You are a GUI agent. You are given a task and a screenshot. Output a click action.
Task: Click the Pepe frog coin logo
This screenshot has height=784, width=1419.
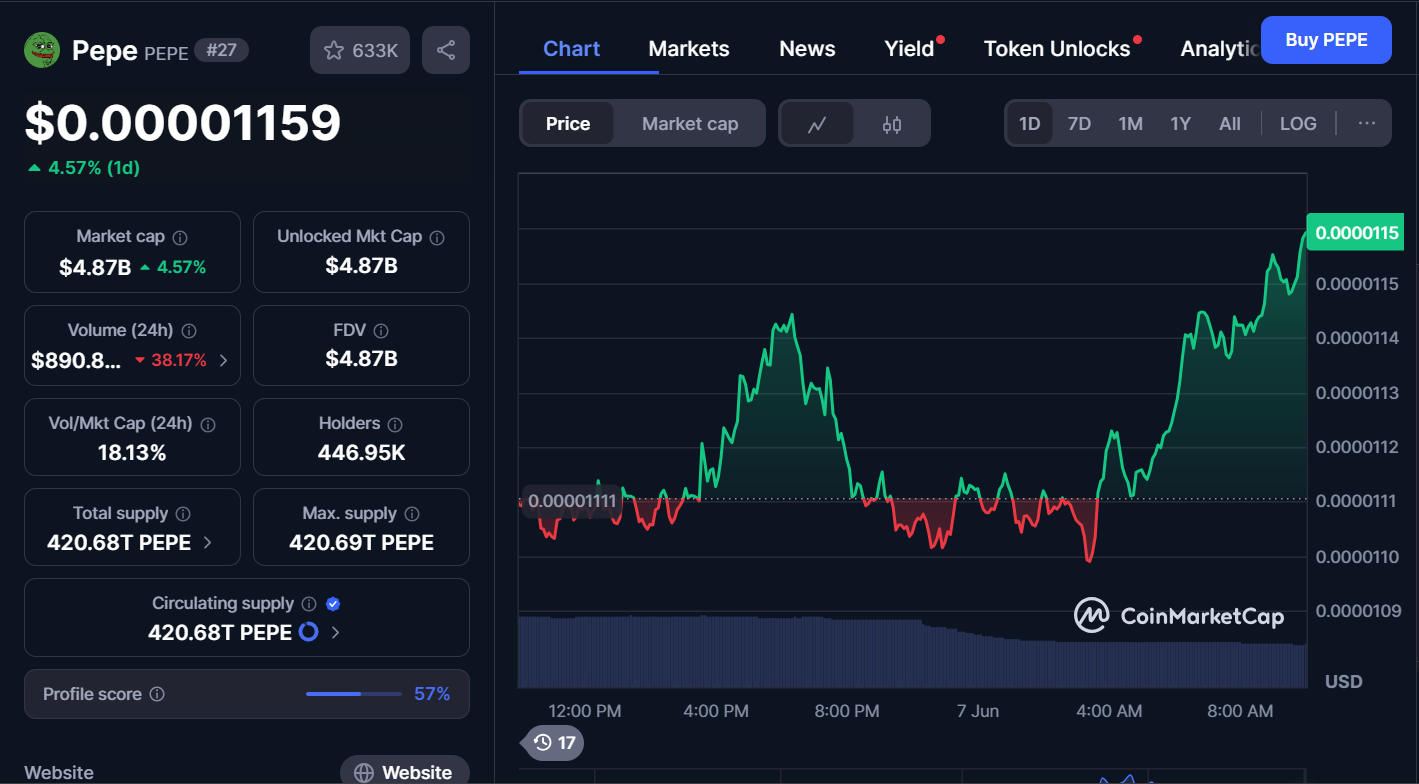pyautogui.click(x=42, y=49)
